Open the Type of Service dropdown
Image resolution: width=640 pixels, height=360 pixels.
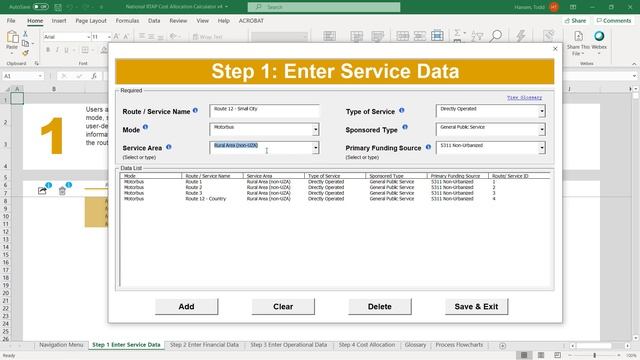542,111
